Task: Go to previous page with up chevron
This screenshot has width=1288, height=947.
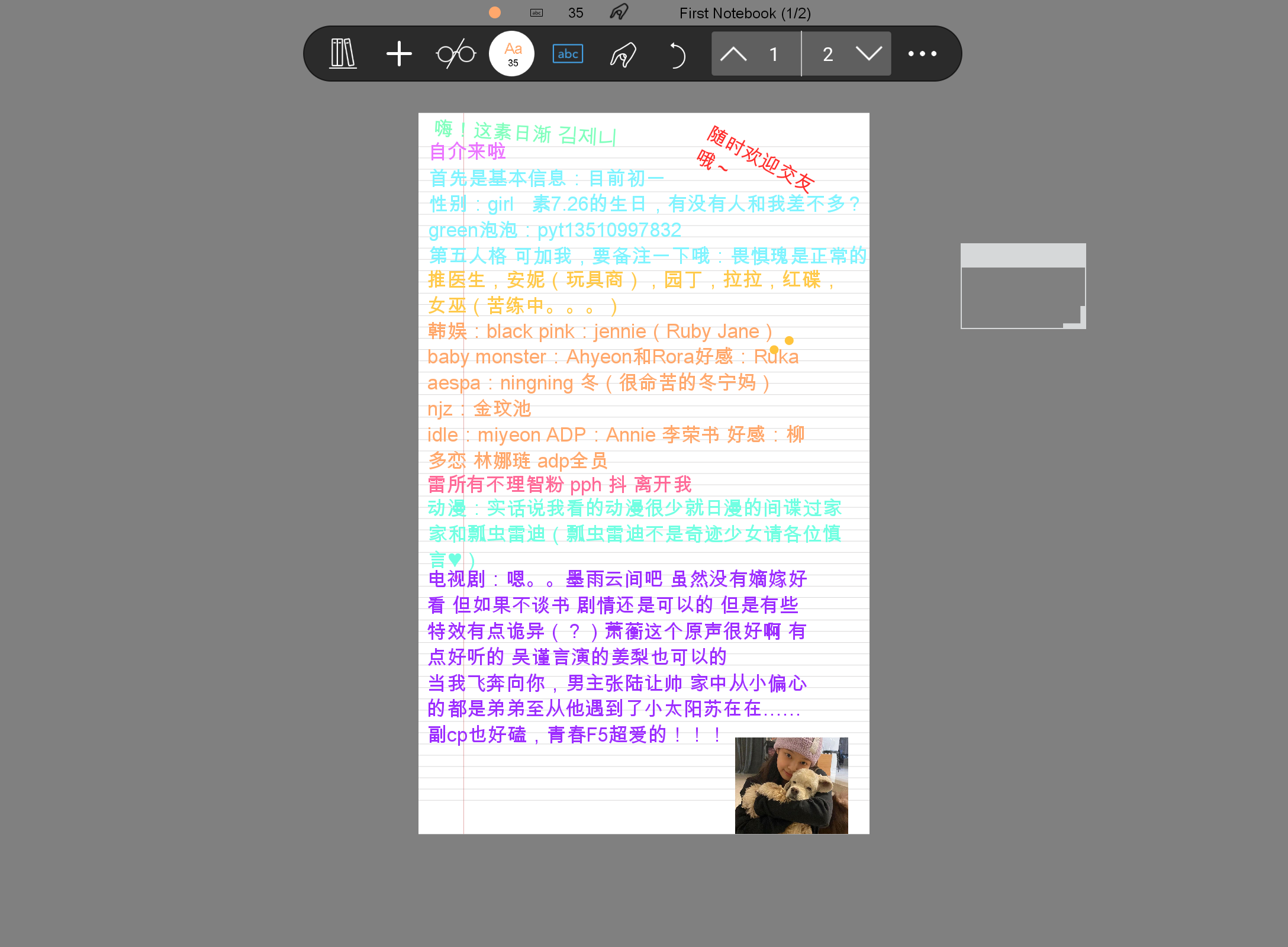Action: click(733, 54)
